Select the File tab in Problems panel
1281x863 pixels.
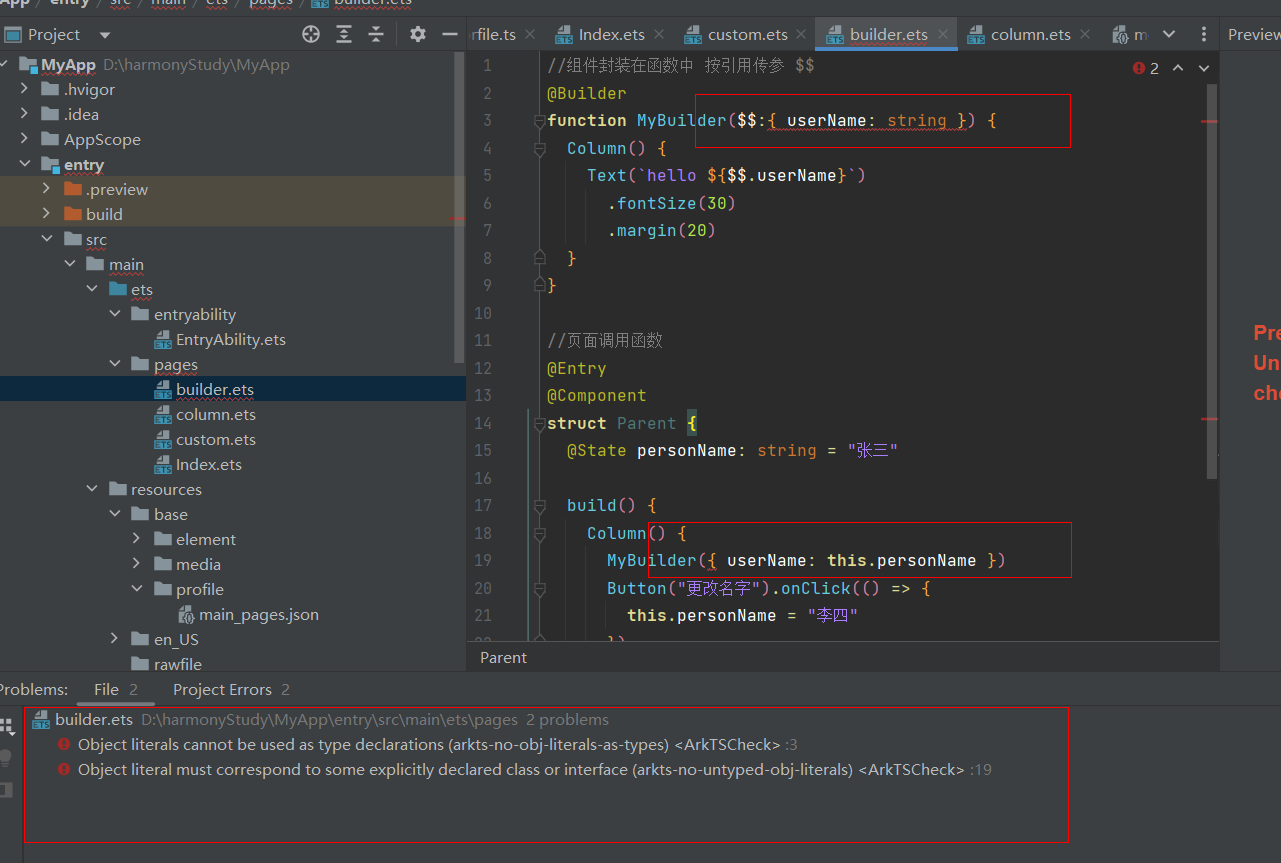click(x=115, y=690)
